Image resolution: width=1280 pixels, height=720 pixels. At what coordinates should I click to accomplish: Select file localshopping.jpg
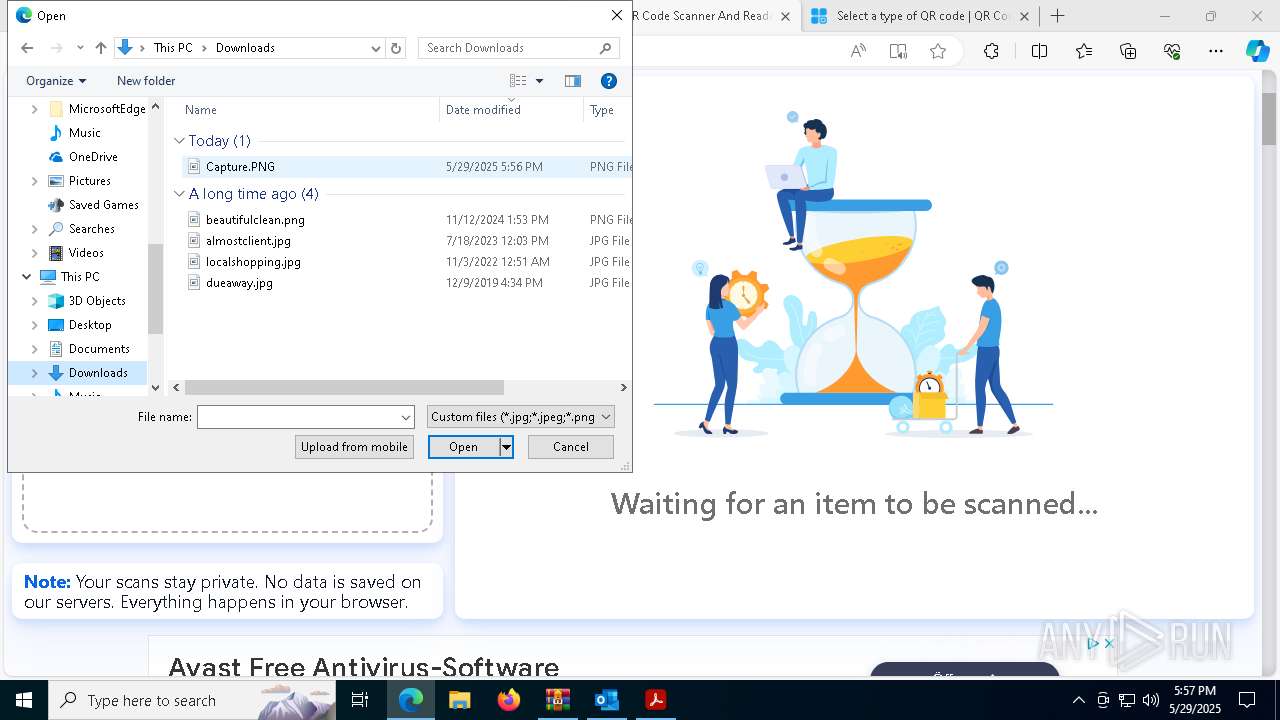(253, 262)
